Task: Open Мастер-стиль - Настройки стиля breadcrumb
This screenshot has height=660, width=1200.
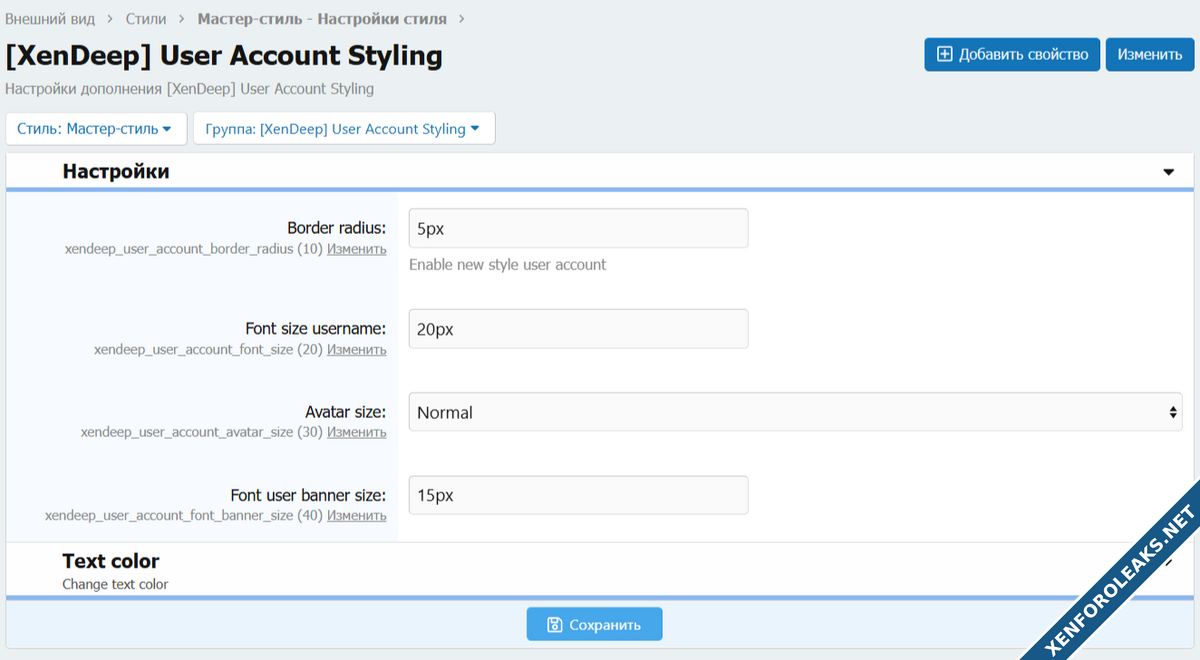Action: click(322, 19)
